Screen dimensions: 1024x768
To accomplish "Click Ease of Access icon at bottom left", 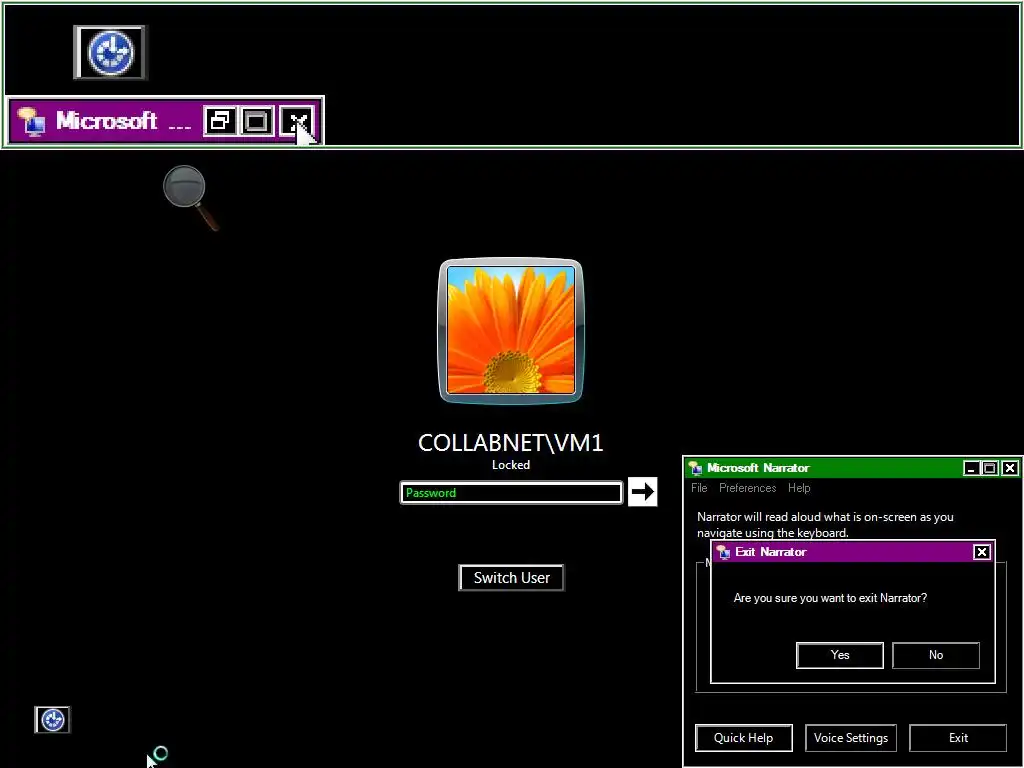I will (x=52, y=720).
